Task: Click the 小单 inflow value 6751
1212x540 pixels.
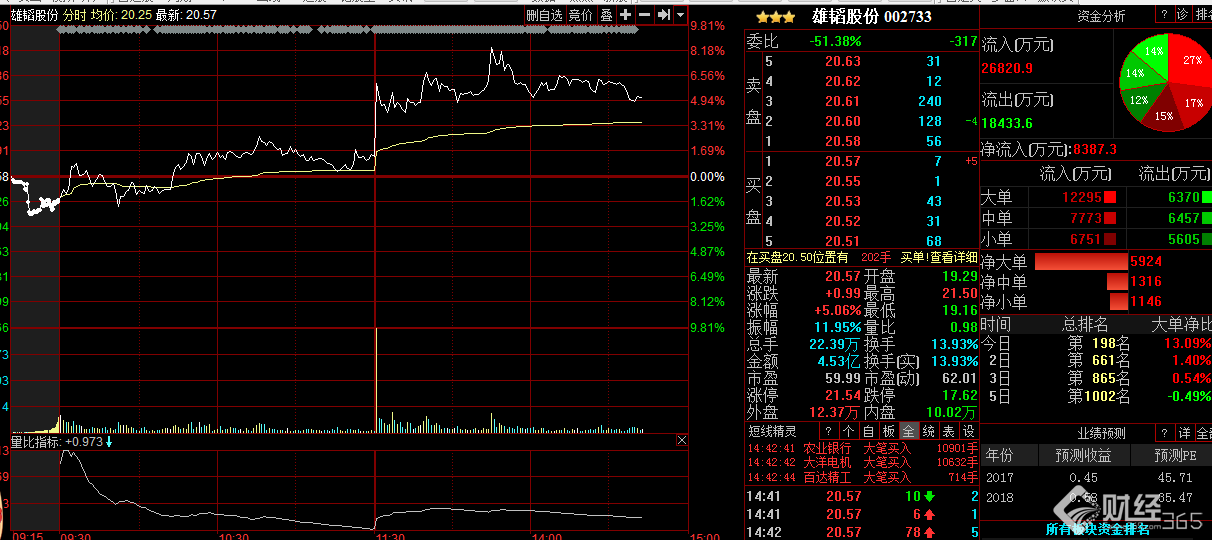Action: pos(1086,238)
